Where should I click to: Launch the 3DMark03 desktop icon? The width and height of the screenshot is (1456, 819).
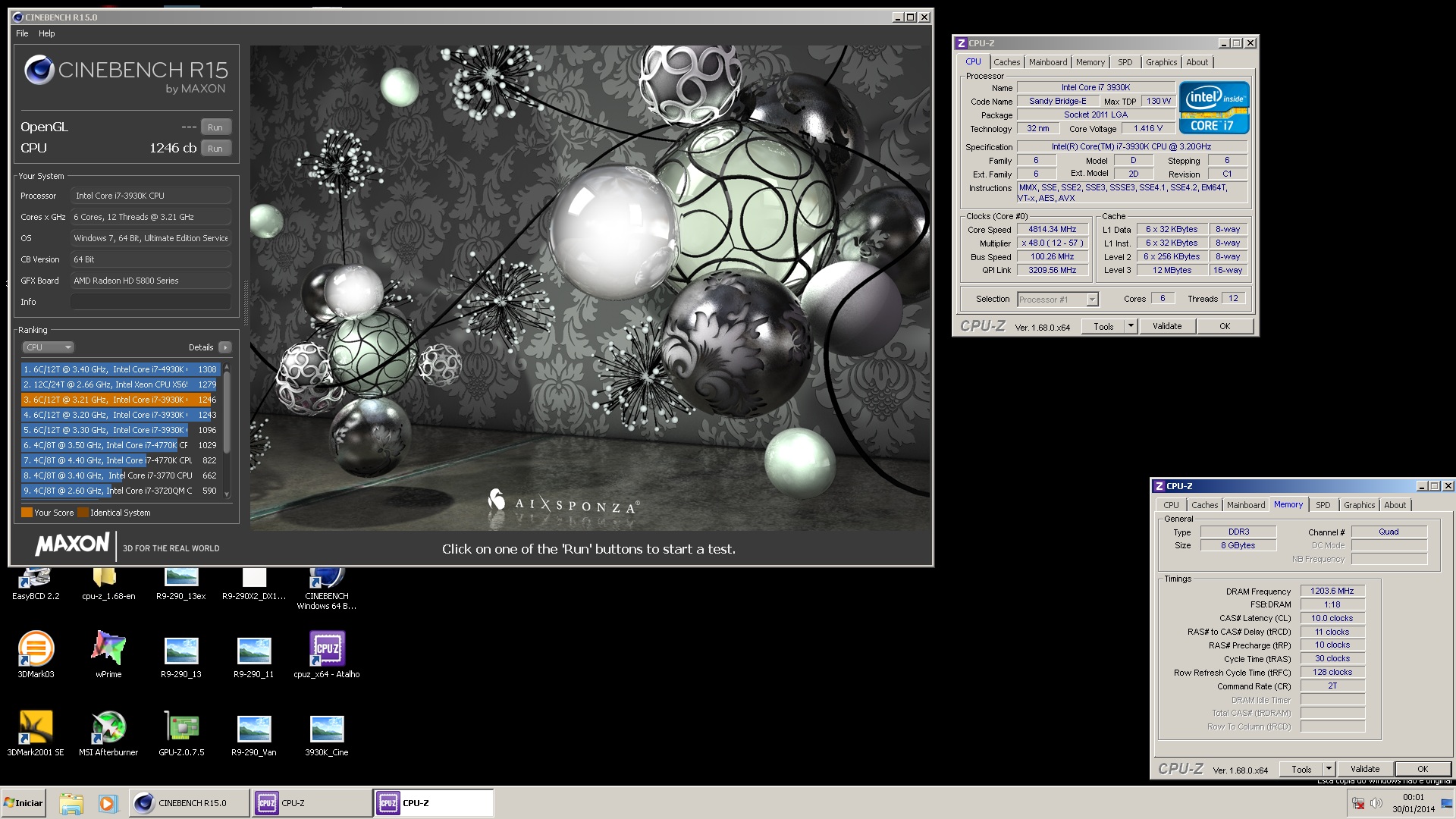pyautogui.click(x=36, y=654)
